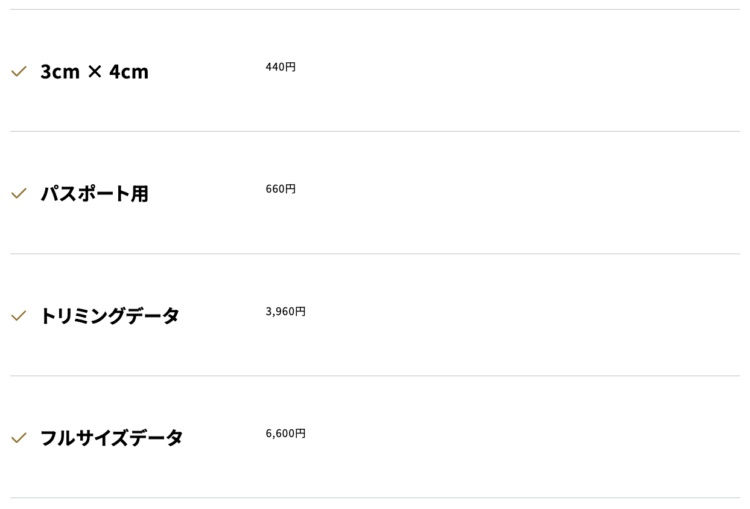Tap the checkmark icon beside トリミングデータ
The image size is (750, 509).
19,316
